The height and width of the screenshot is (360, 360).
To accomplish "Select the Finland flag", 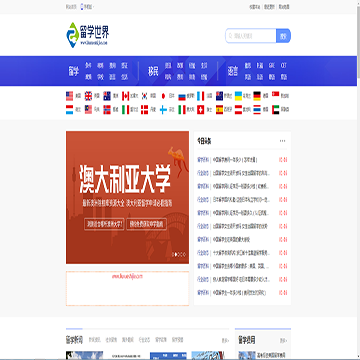I will 163,110.
